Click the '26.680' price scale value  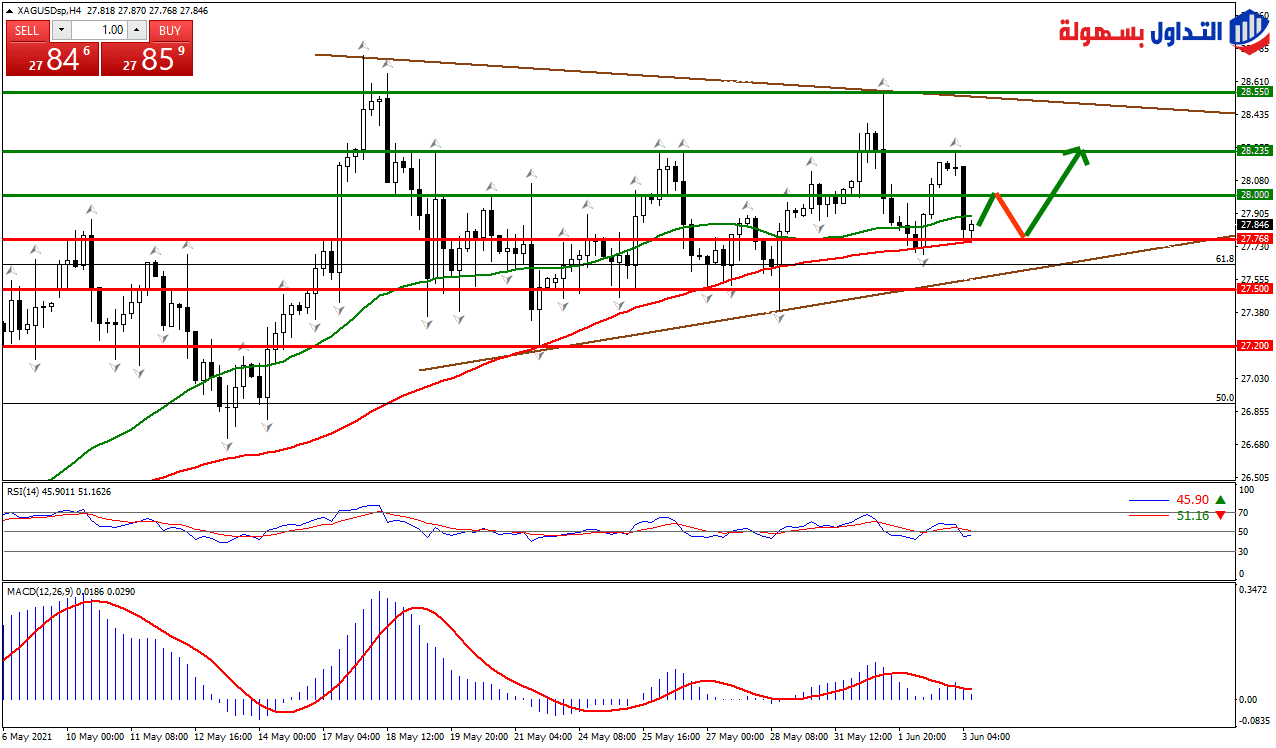1254,444
